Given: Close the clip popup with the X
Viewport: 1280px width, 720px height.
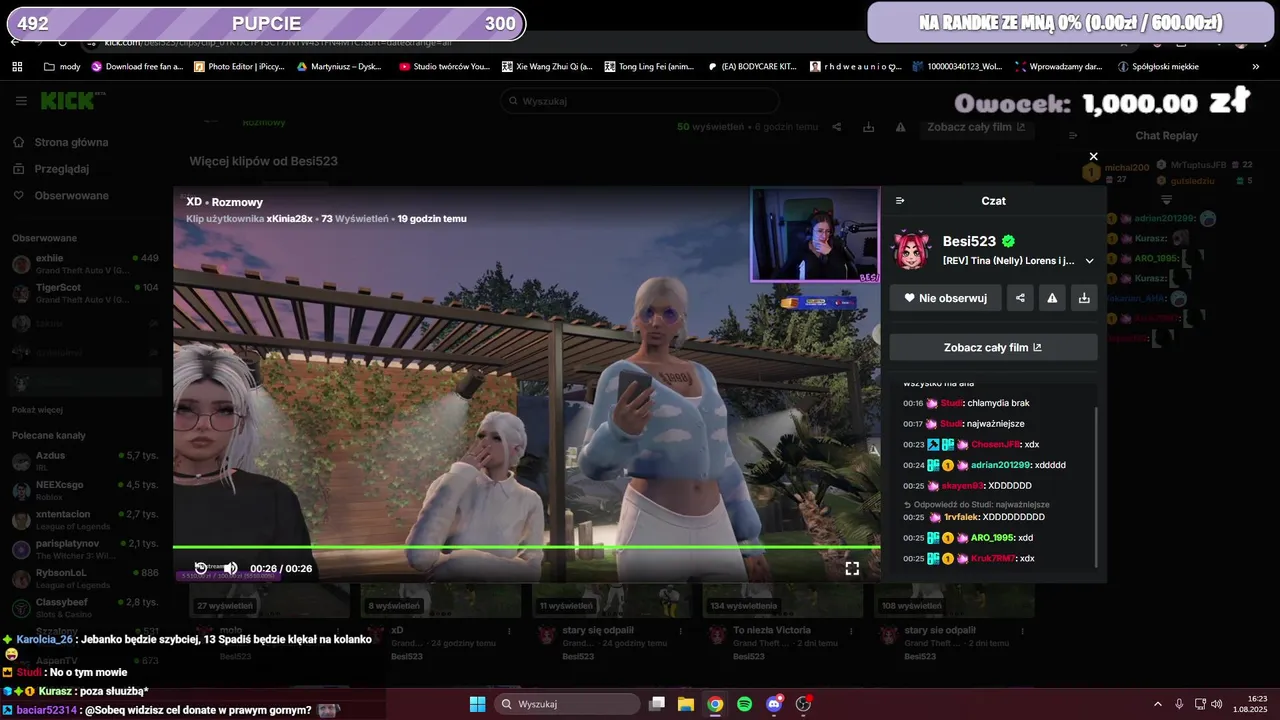Looking at the screenshot, I should pos(1093,156).
